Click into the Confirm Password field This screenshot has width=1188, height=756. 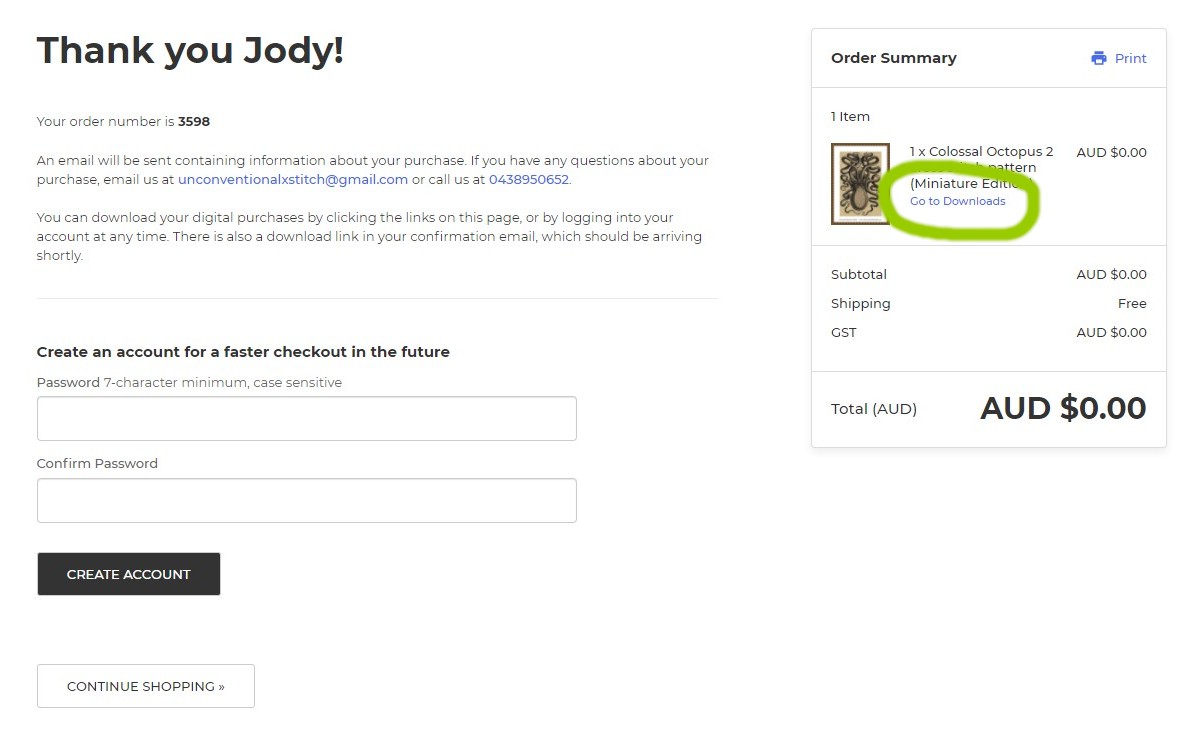pyautogui.click(x=306, y=500)
